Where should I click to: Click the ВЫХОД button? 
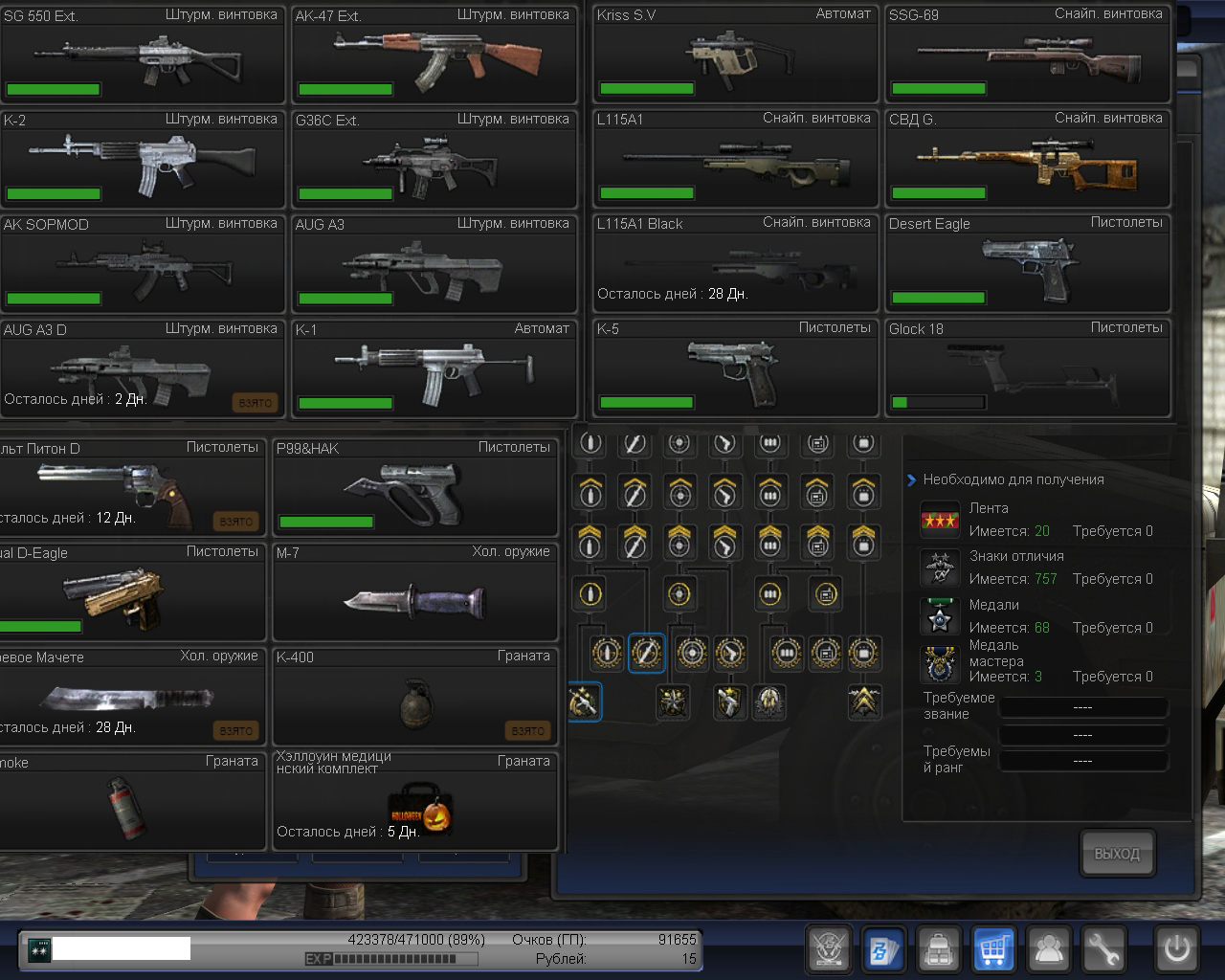1117,854
